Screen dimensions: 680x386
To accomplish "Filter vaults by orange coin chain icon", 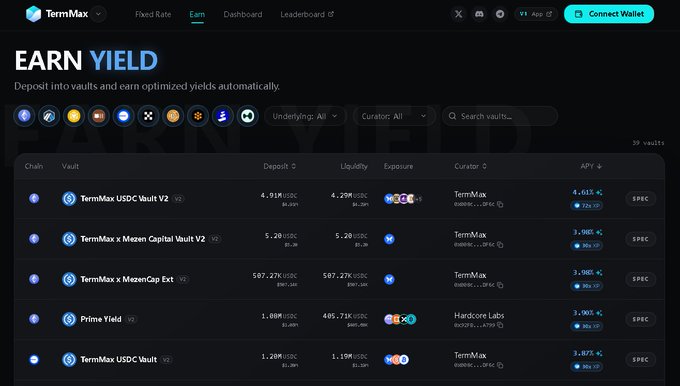I will click(173, 116).
